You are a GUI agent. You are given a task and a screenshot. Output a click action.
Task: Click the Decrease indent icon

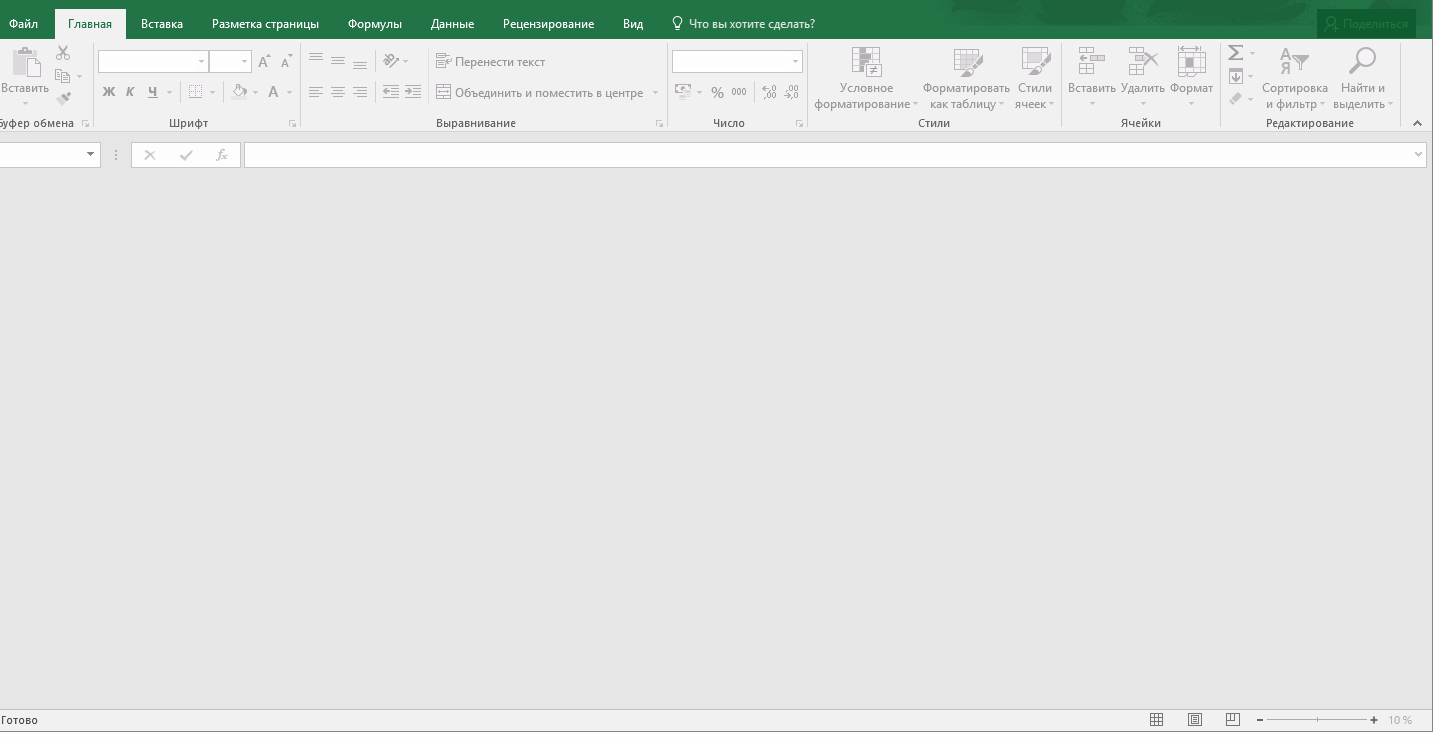pos(391,92)
